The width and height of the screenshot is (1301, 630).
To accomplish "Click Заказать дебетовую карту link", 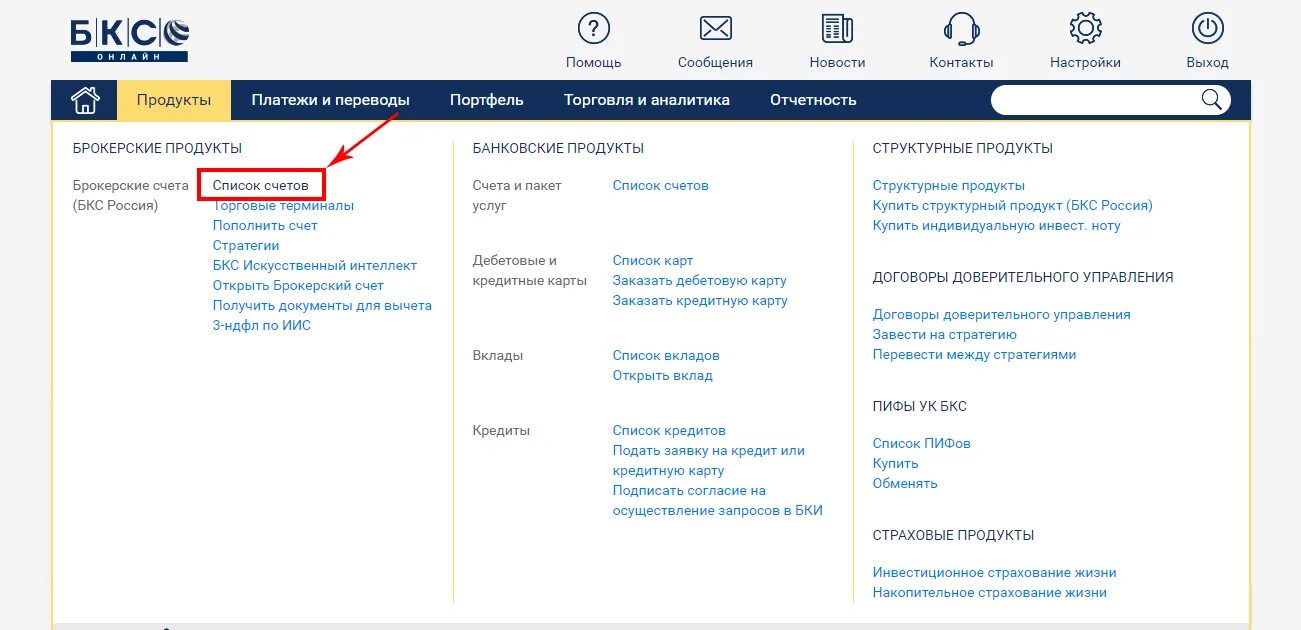I will pos(700,280).
